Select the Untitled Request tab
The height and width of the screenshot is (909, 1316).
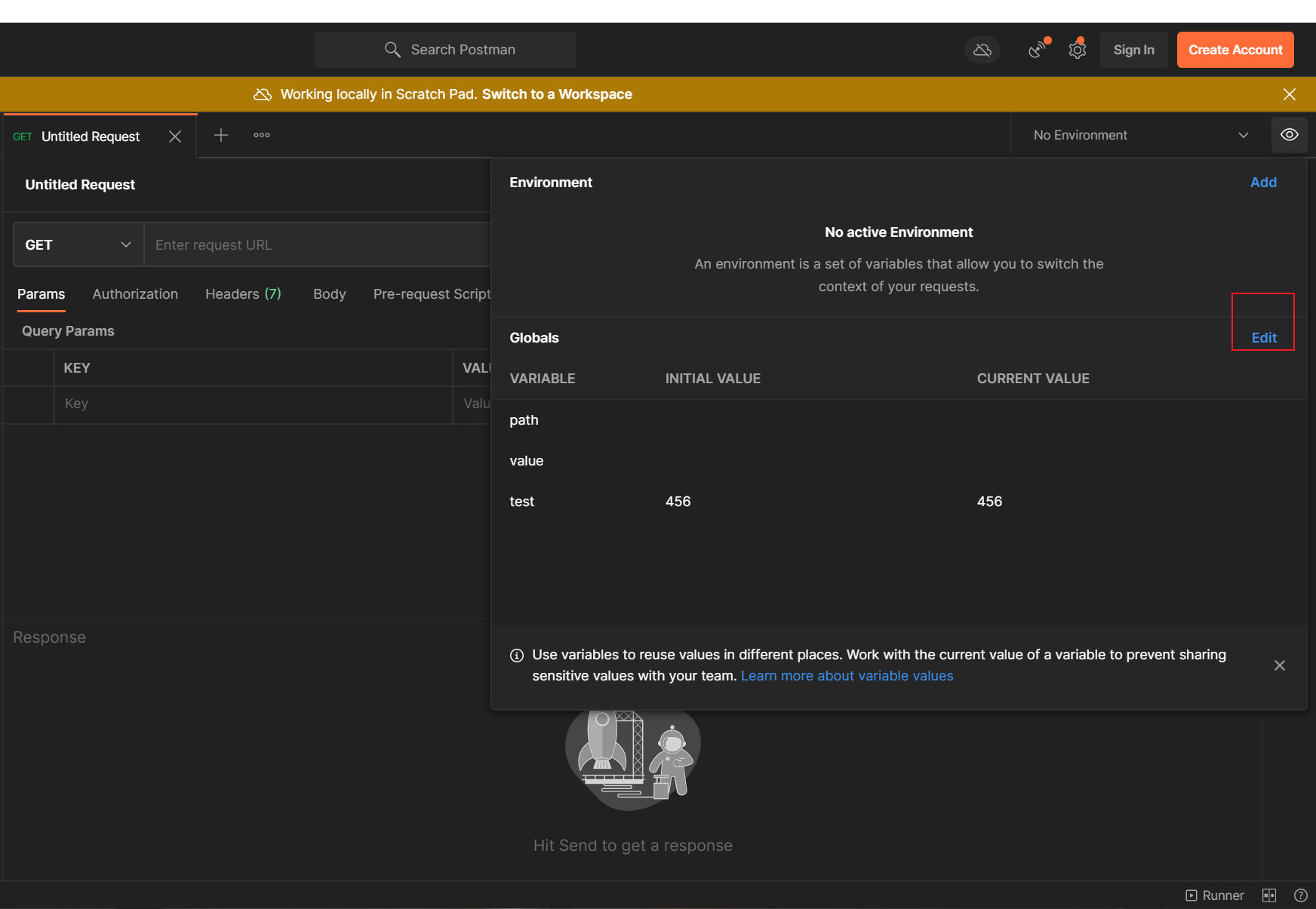(91, 137)
